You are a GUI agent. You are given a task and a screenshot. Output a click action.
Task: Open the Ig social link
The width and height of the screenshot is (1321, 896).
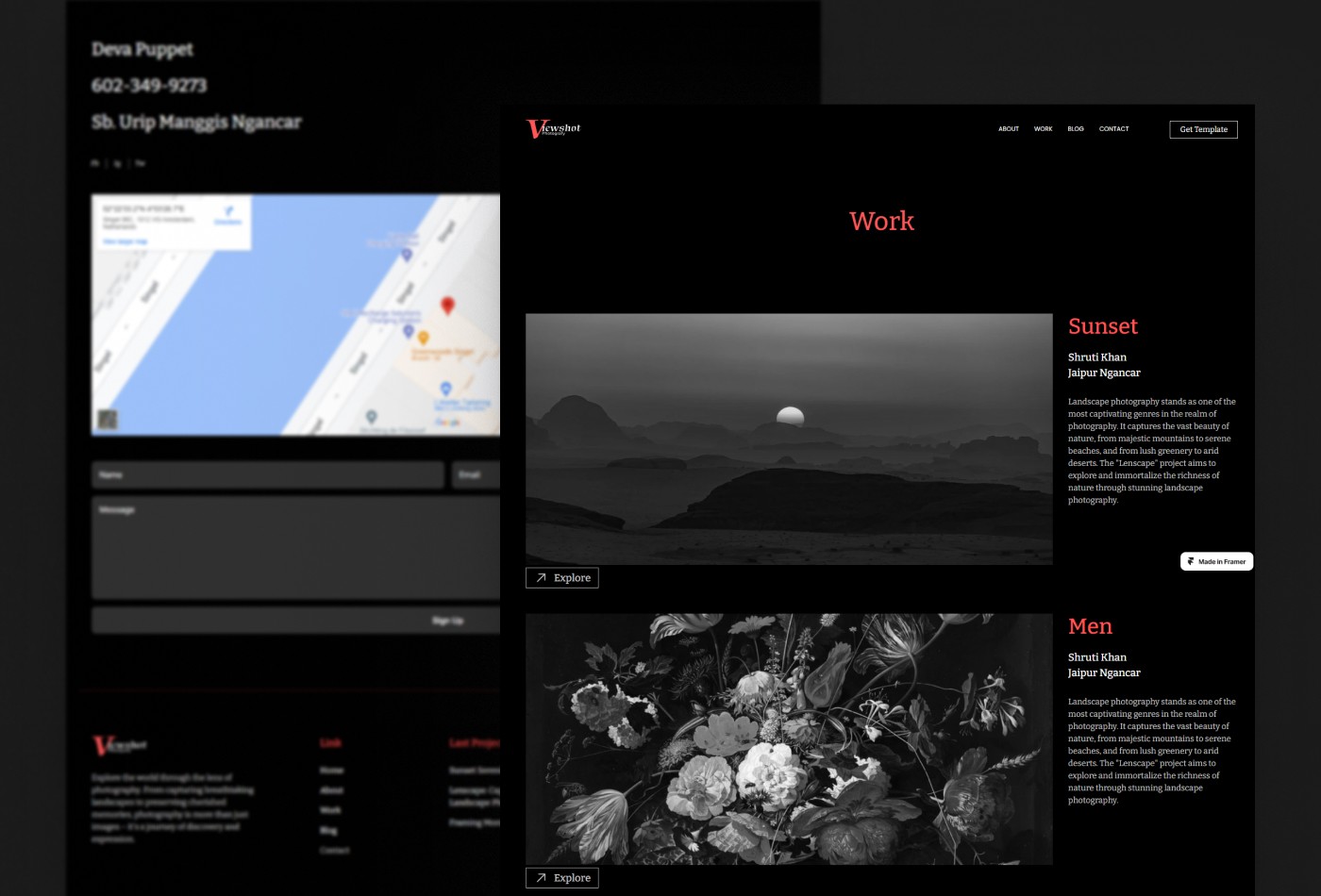pyautogui.click(x=116, y=163)
